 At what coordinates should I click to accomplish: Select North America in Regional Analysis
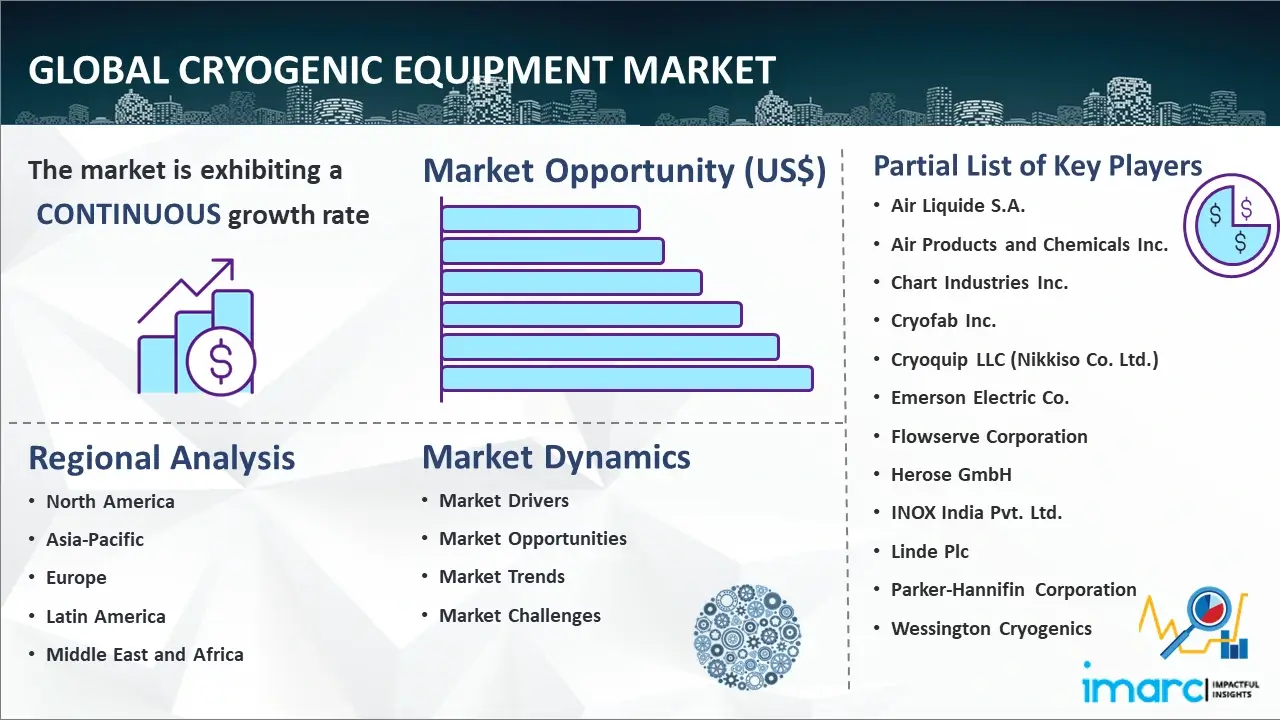[x=110, y=502]
